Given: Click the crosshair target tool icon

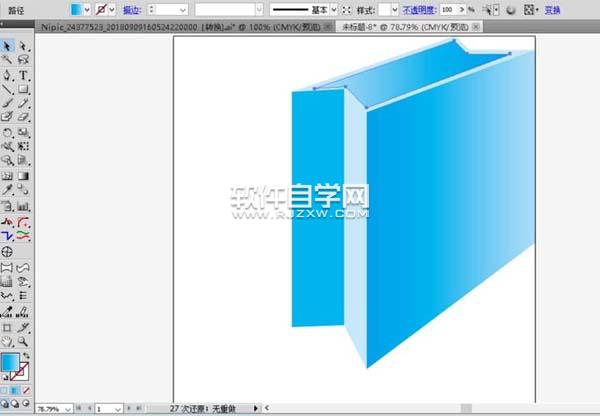Looking at the screenshot, I should [7, 252].
